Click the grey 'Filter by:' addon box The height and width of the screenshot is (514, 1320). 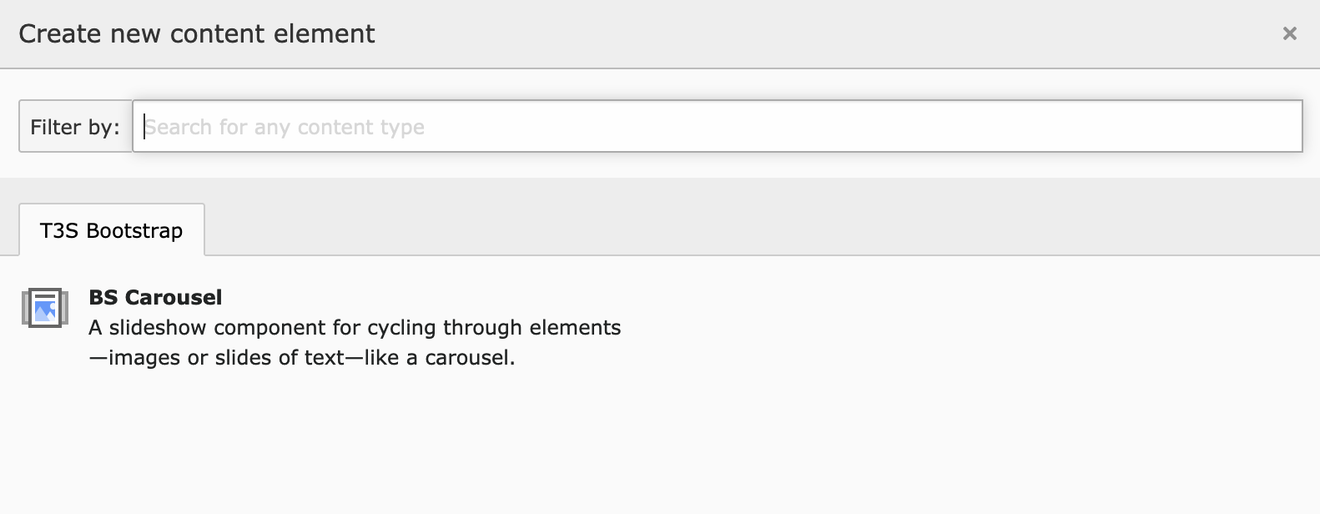pyautogui.click(x=76, y=127)
